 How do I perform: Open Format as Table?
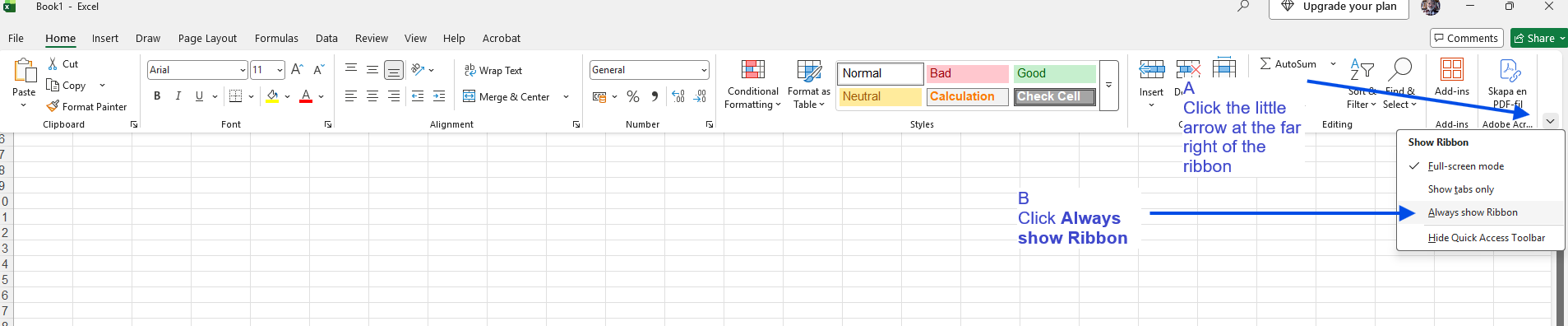(809, 84)
